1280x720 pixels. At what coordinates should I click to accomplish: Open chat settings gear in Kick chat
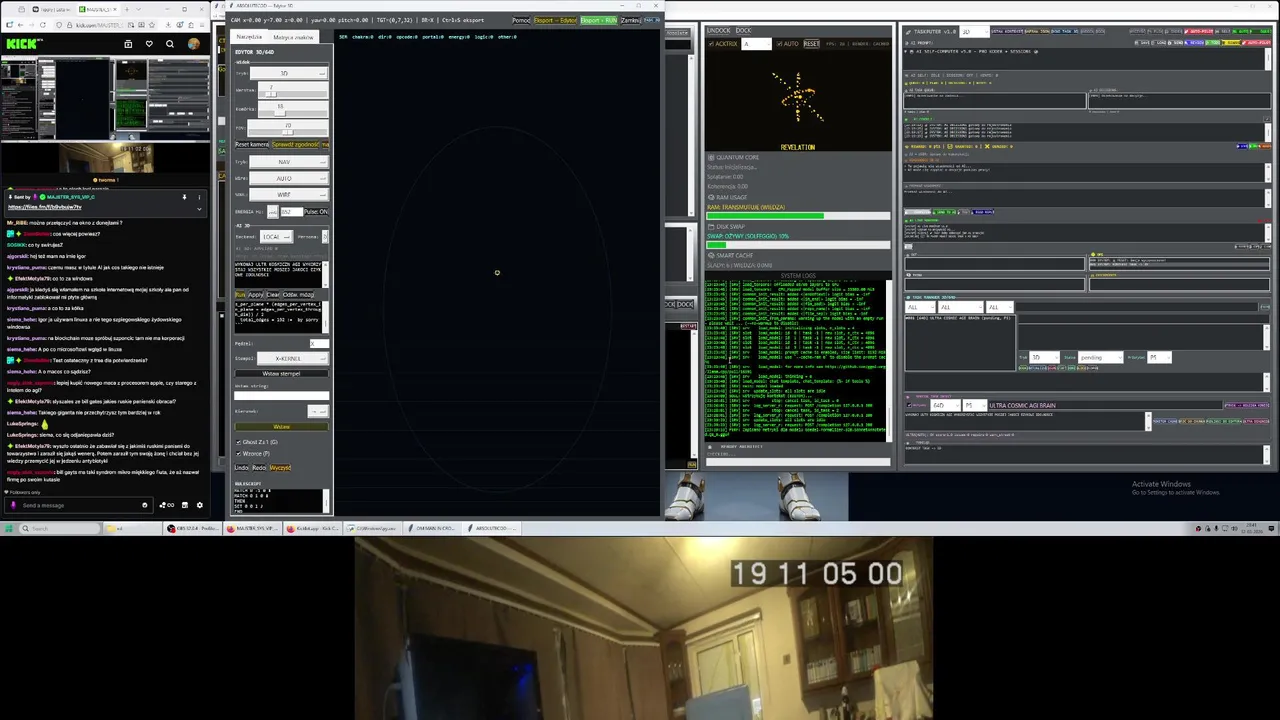(x=199, y=505)
